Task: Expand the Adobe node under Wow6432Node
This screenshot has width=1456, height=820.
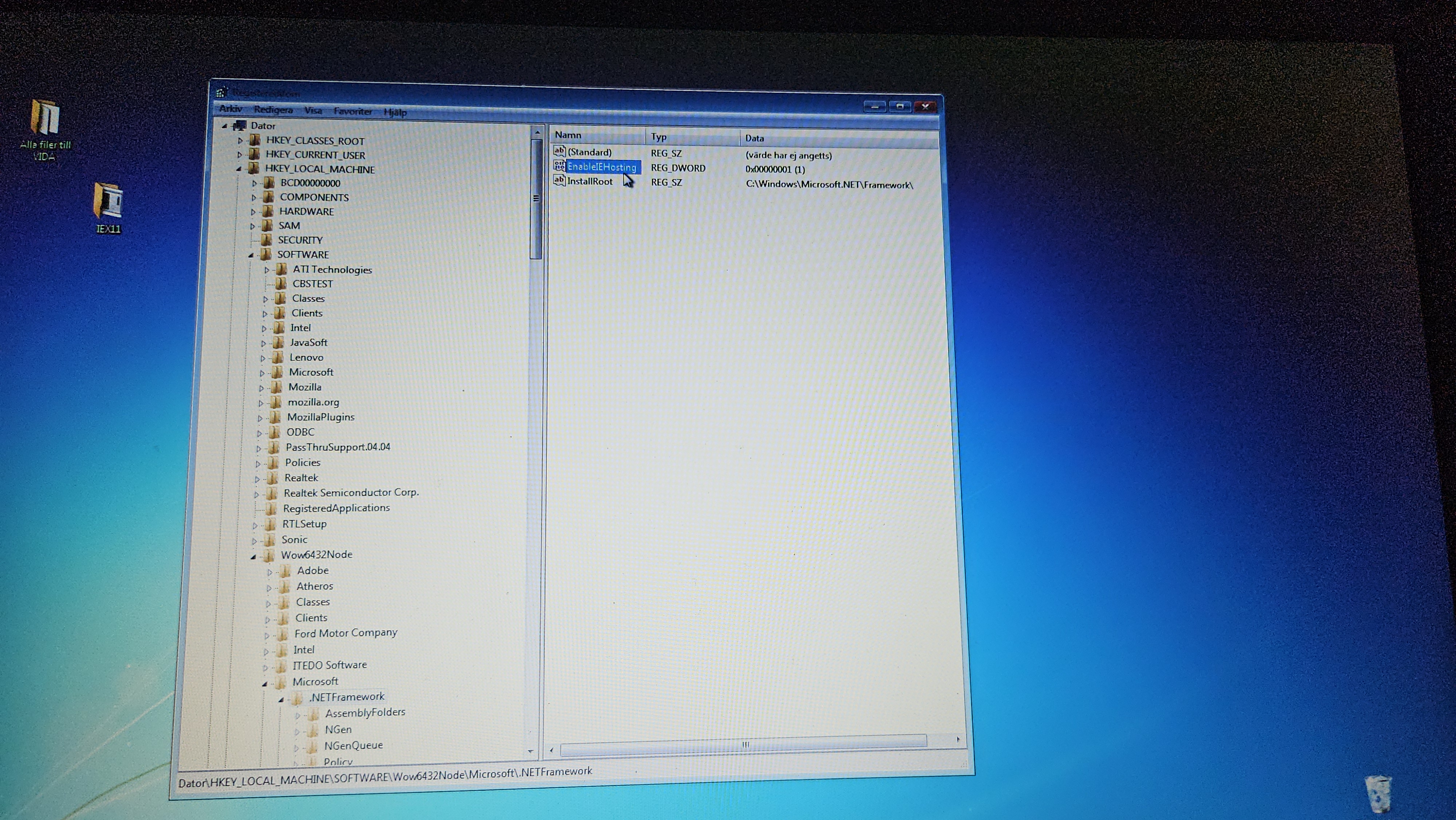Action: [x=270, y=572]
